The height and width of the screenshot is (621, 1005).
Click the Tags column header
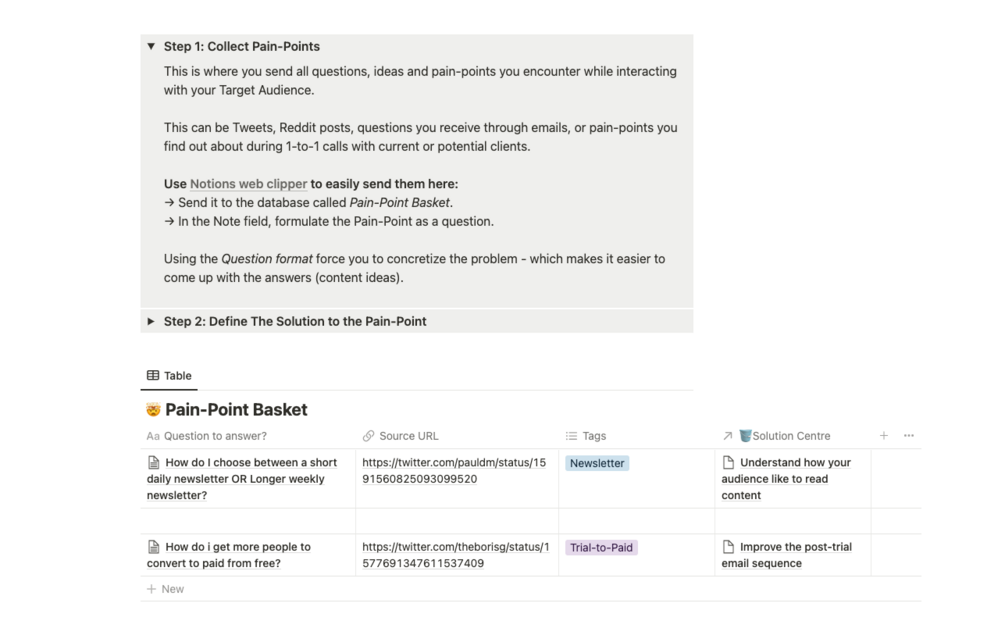(594, 436)
